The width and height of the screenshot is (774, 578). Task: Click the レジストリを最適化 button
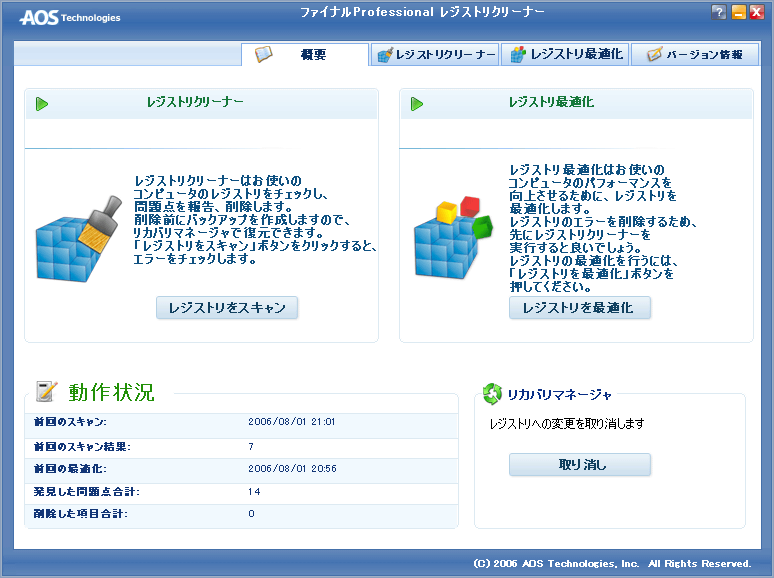click(580, 308)
